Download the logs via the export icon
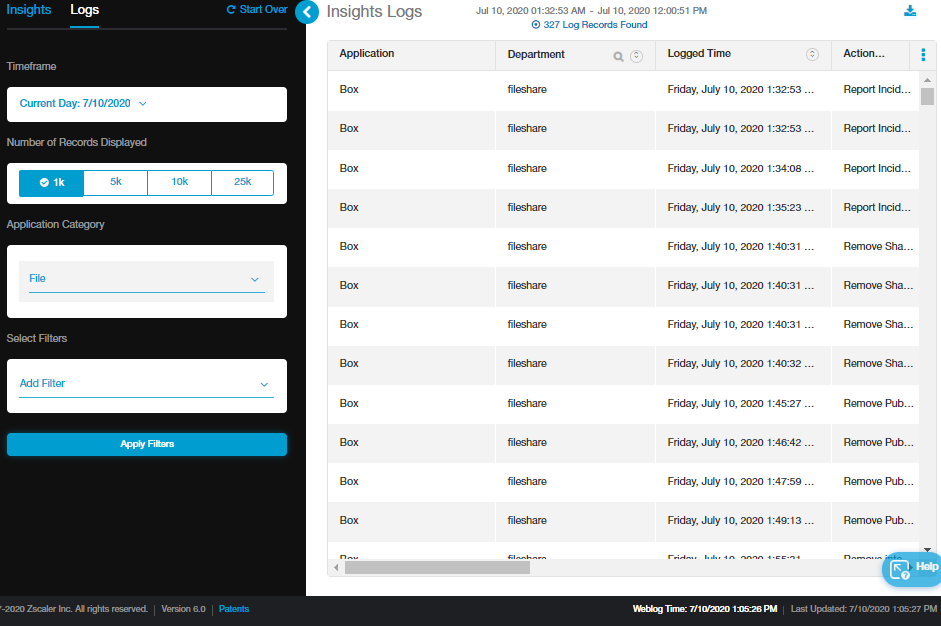Viewport: 941px width, 626px height. [x=910, y=11]
